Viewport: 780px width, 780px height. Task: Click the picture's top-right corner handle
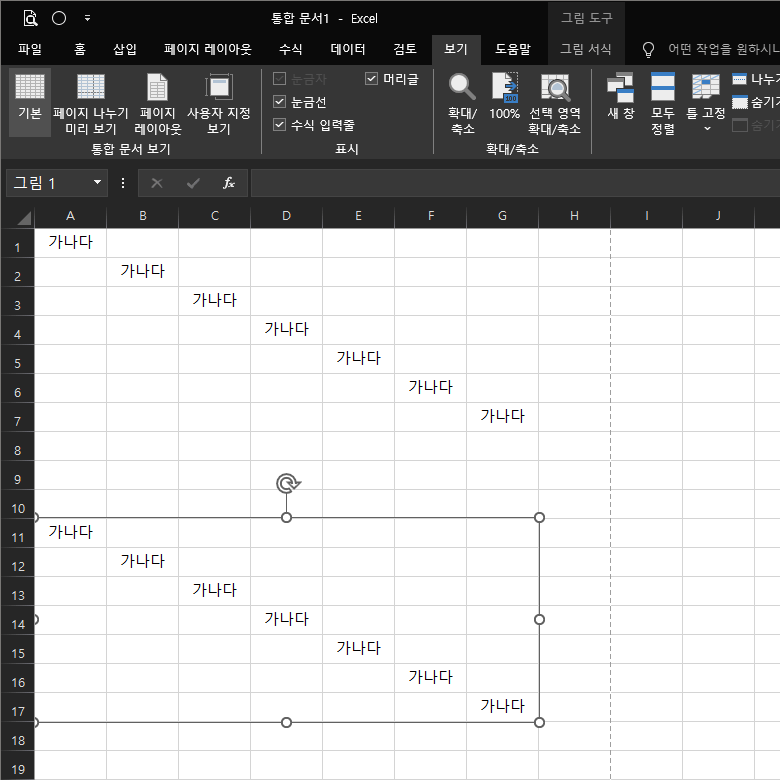tap(539, 517)
